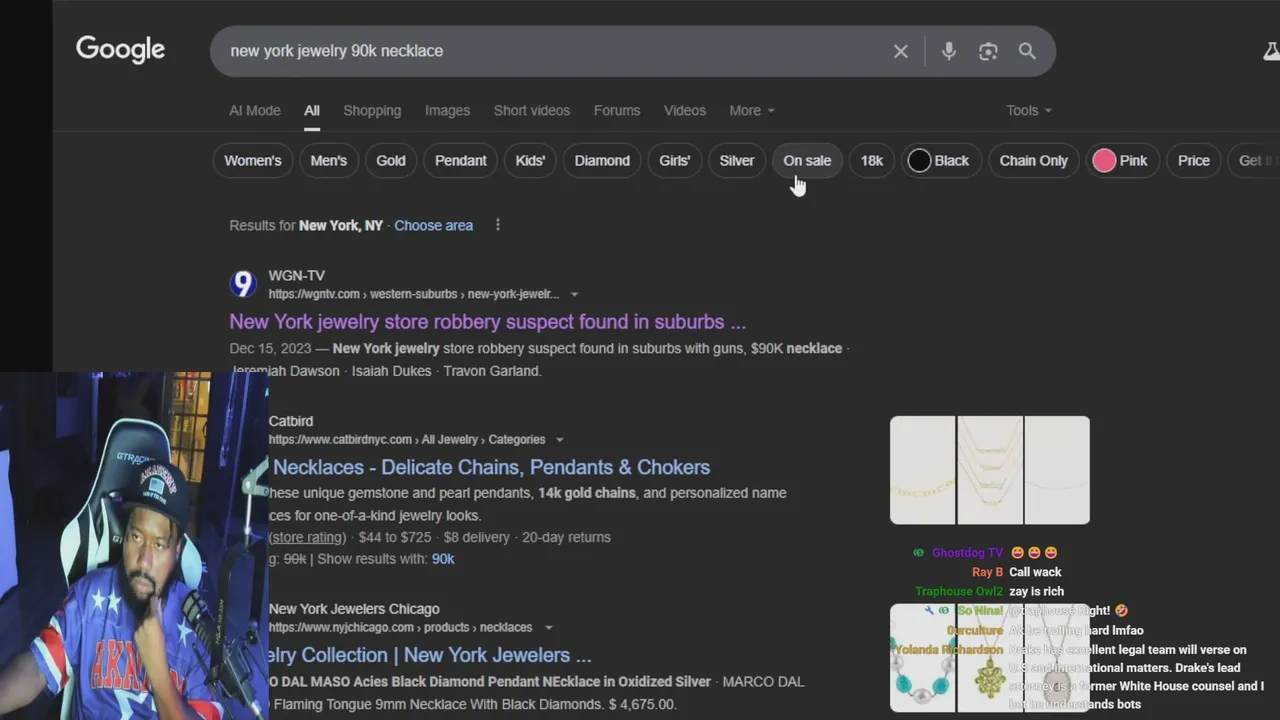Apply the Men's filter chip
The height and width of the screenshot is (720, 1280).
point(328,160)
